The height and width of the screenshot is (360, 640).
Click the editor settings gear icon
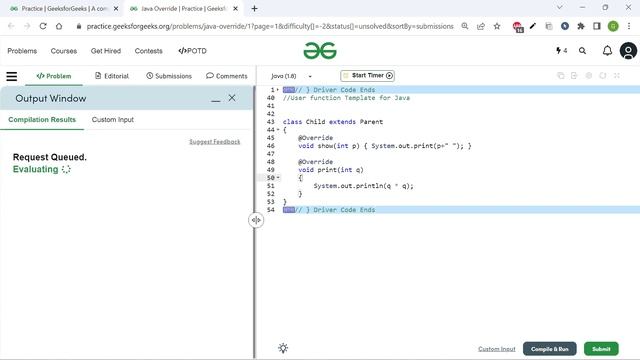589,76
